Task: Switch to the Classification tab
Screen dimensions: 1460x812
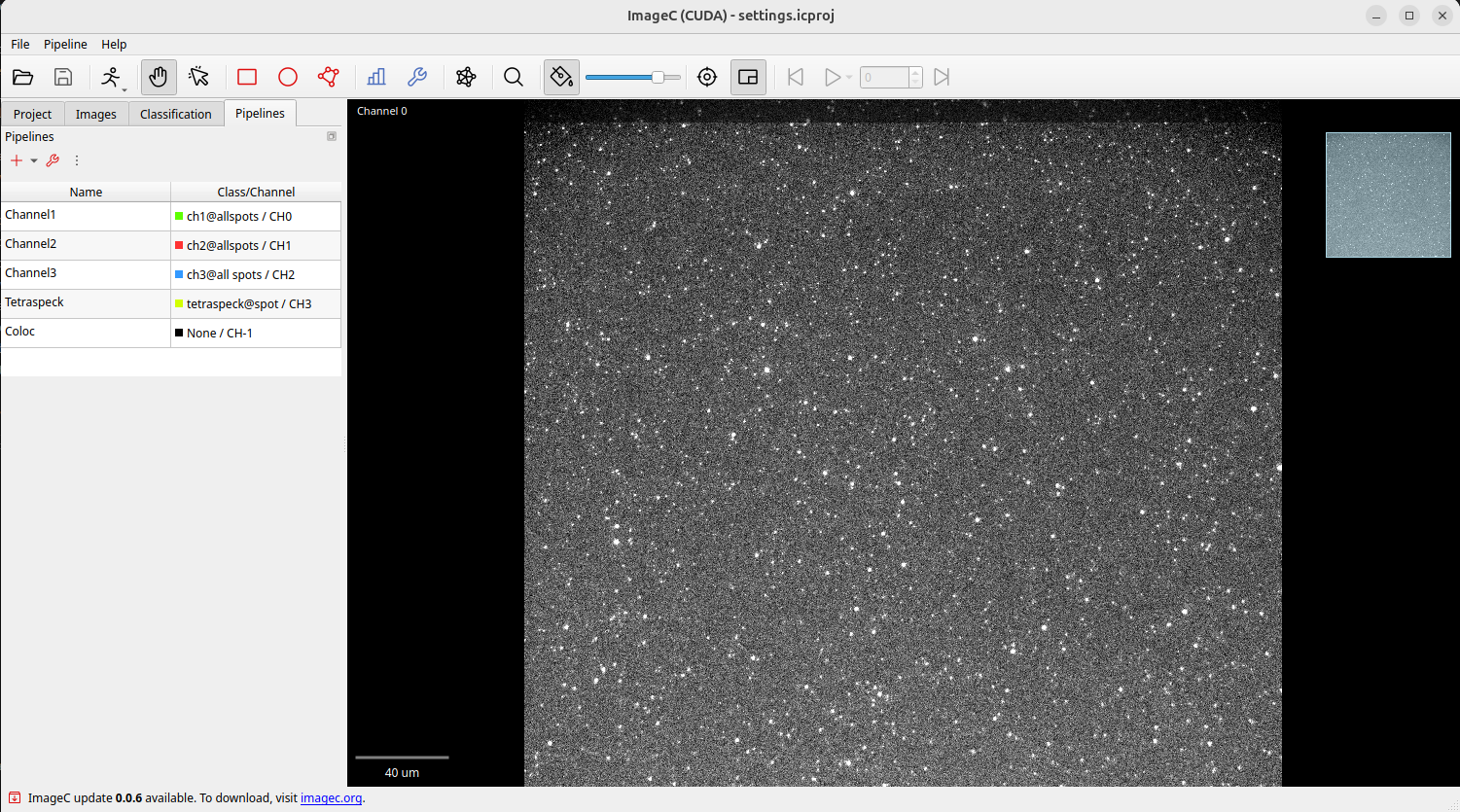Action: (x=175, y=114)
